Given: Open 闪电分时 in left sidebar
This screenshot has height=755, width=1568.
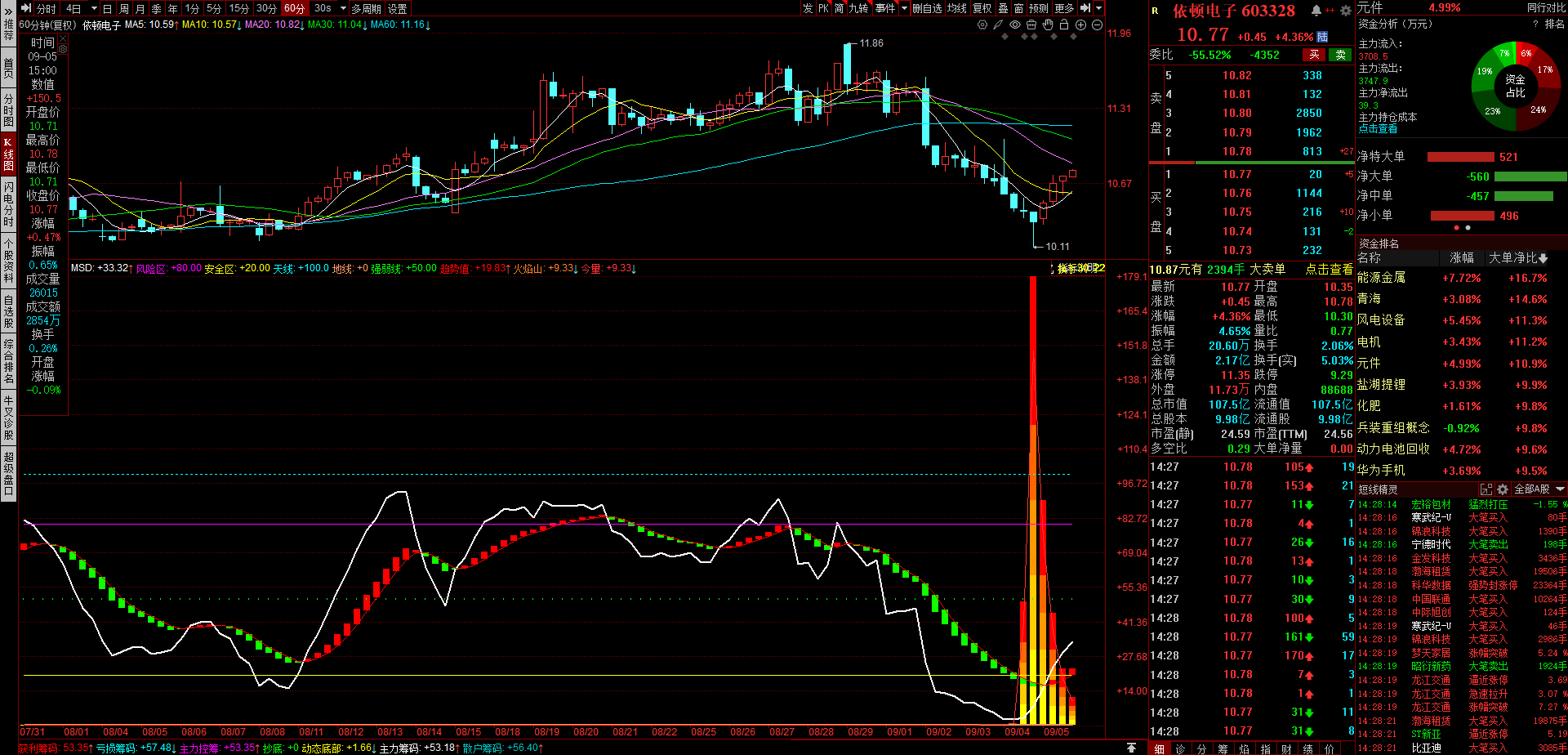Looking at the screenshot, I should pyautogui.click(x=8, y=203).
